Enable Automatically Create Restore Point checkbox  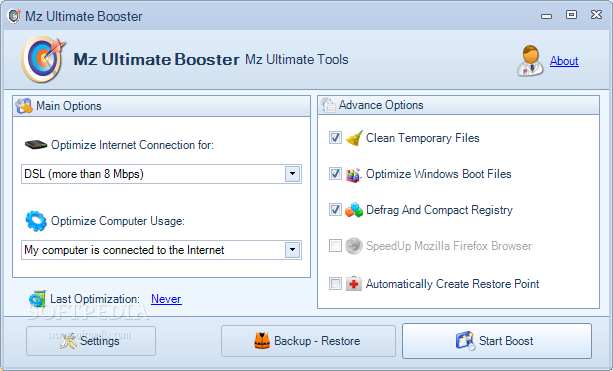[335, 283]
